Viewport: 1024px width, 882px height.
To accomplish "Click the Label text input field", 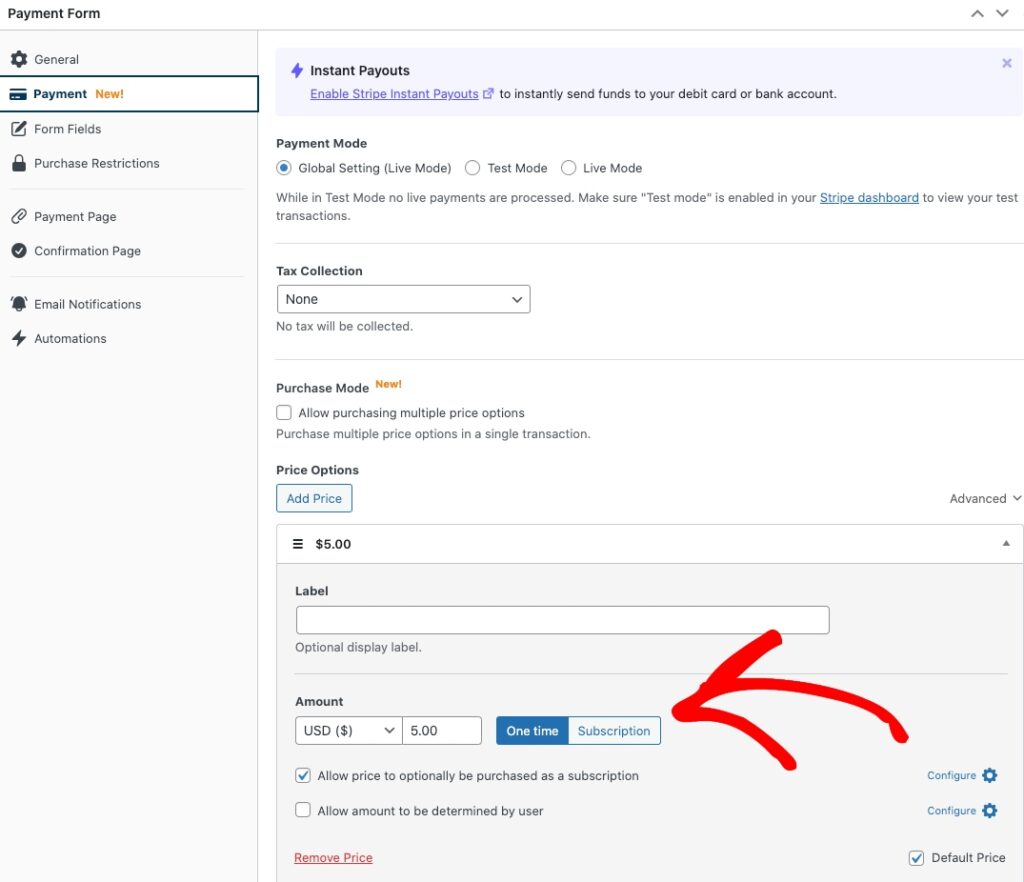I will (562, 620).
